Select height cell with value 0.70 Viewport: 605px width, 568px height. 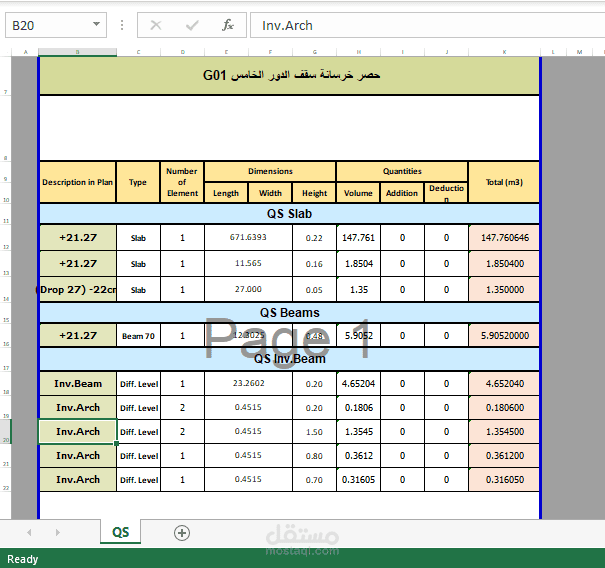point(314,480)
